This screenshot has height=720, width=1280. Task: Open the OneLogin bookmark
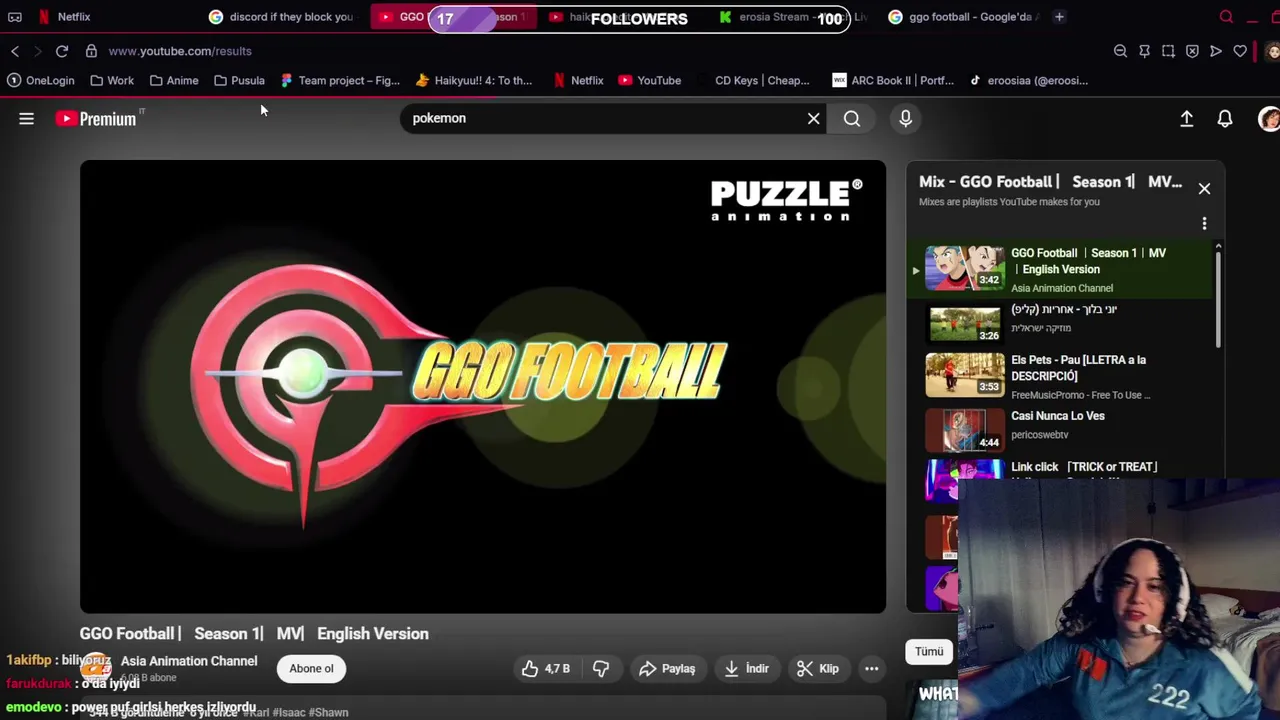pyautogui.click(x=41, y=81)
